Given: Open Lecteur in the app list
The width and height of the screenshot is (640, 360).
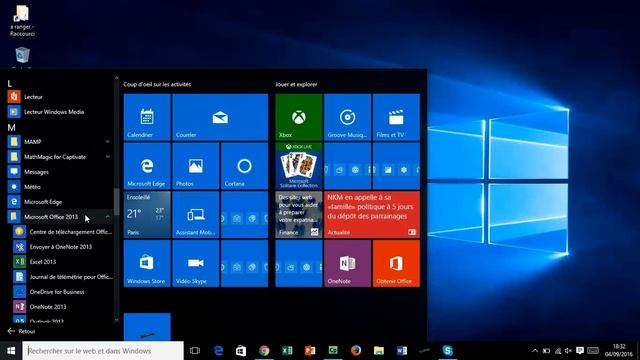Looking at the screenshot, I should pos(59,97).
